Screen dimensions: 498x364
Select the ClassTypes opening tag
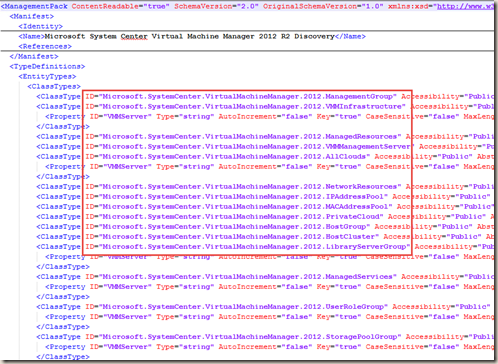click(x=54, y=86)
